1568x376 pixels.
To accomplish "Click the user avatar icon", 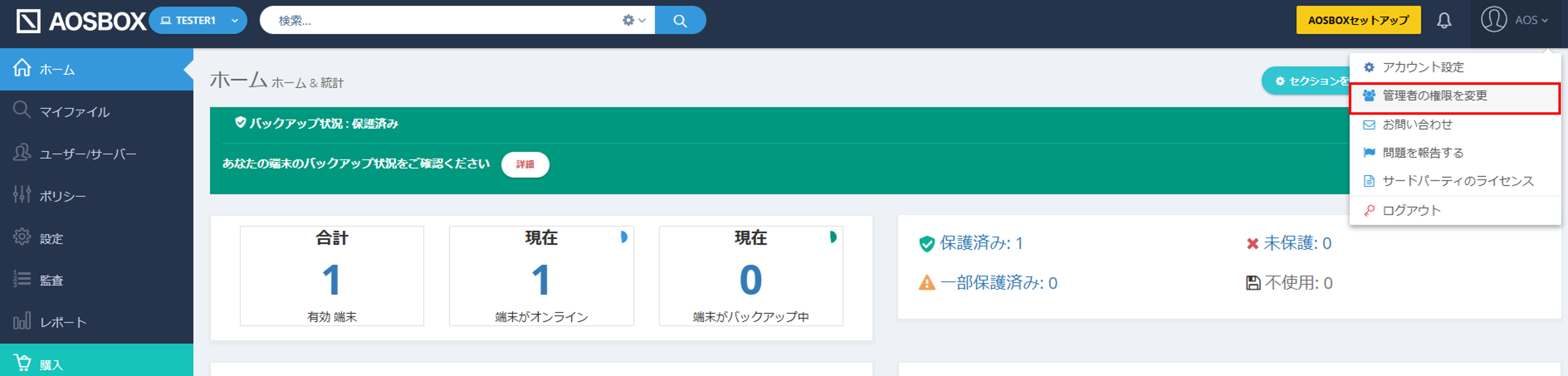I will [1493, 20].
